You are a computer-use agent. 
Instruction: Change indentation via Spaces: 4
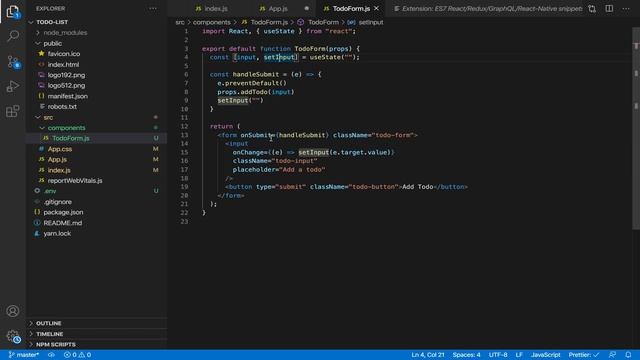466,355
